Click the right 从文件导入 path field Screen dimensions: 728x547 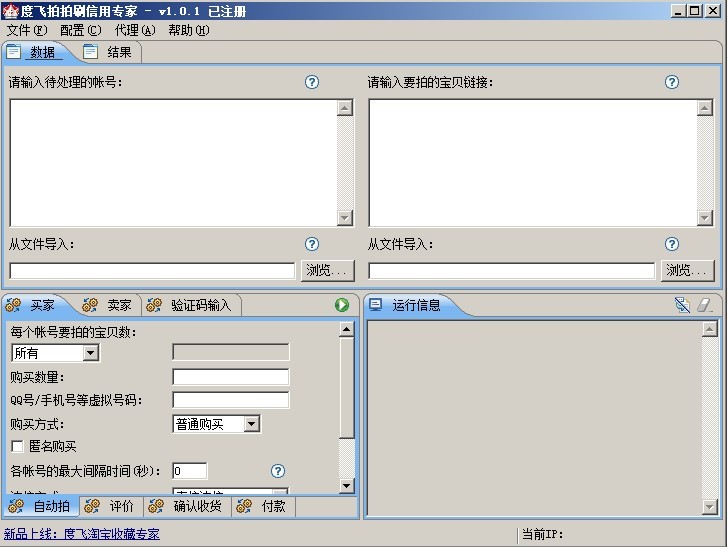(x=512, y=271)
